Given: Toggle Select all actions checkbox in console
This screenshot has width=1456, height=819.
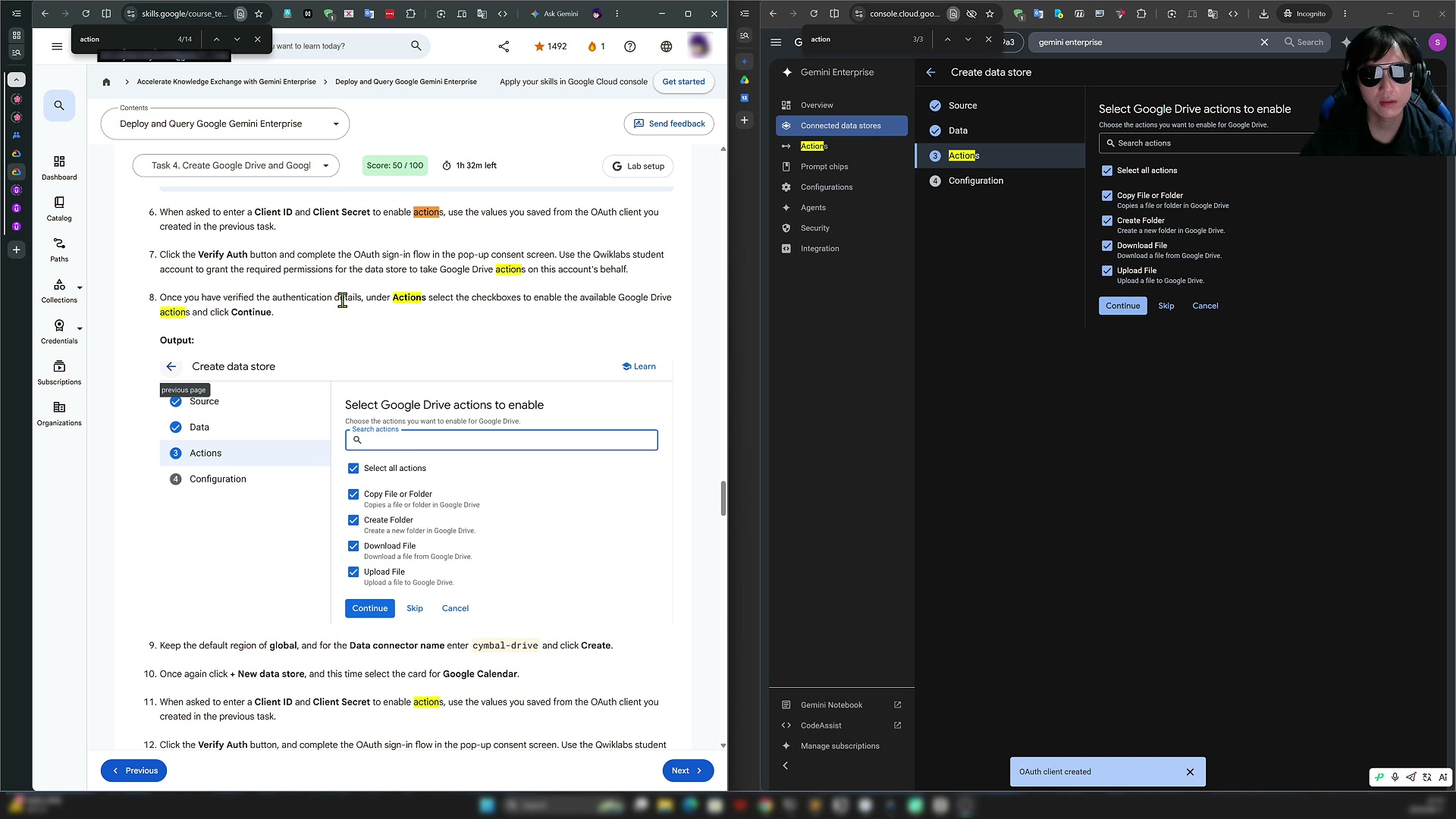Looking at the screenshot, I should (1107, 171).
